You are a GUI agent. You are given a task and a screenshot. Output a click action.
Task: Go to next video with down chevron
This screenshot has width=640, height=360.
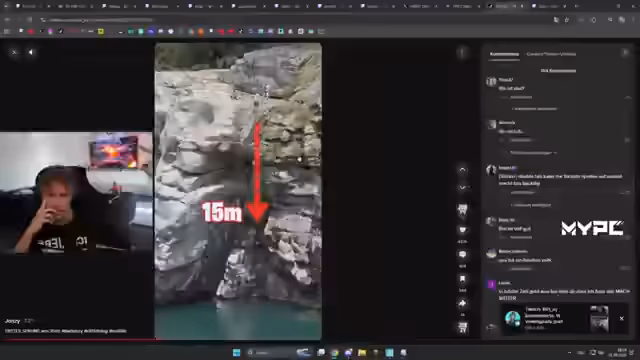[x=462, y=187]
